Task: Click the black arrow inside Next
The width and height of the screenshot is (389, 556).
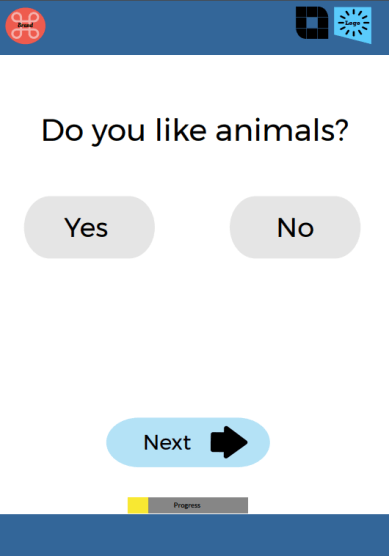Action: [229, 442]
